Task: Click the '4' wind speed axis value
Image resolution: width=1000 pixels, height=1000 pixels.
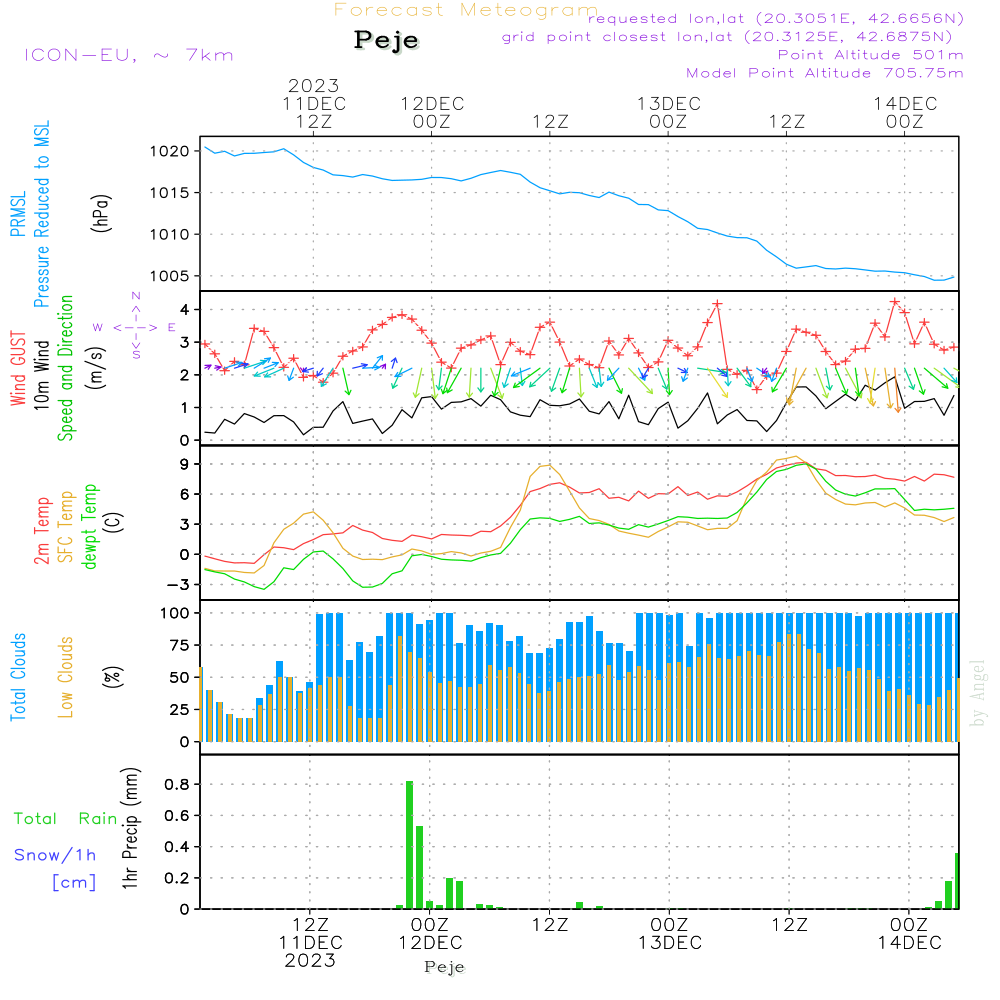Action: (184, 310)
